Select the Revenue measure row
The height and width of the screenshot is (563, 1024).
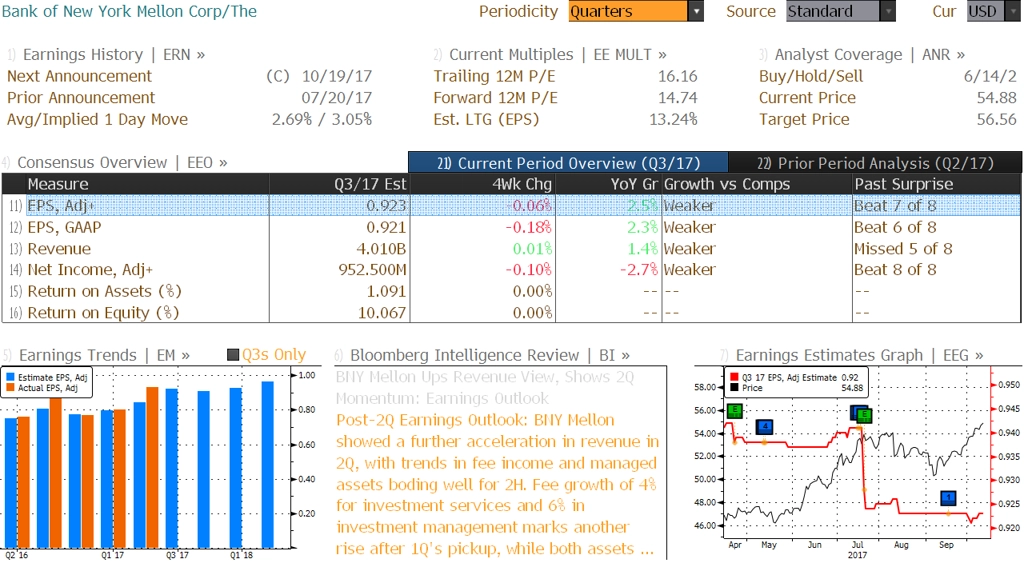pyautogui.click(x=511, y=249)
